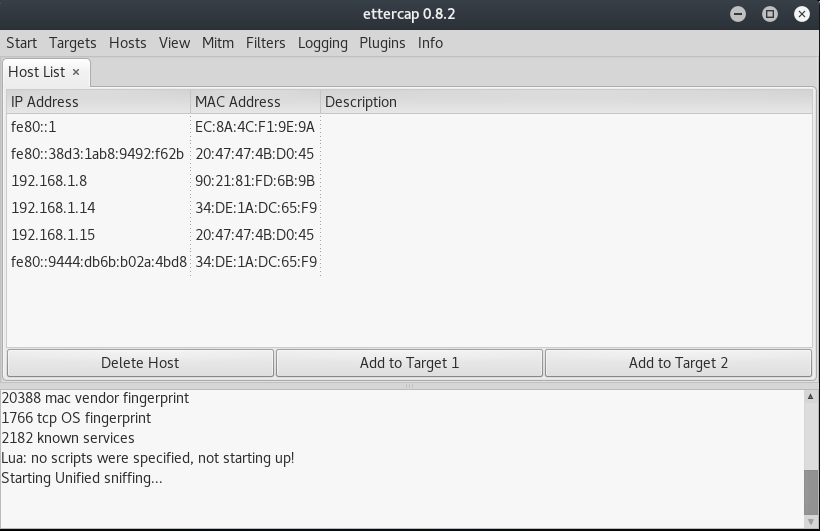Maximize the ettercap window
The height and width of the screenshot is (531, 820).
point(770,14)
